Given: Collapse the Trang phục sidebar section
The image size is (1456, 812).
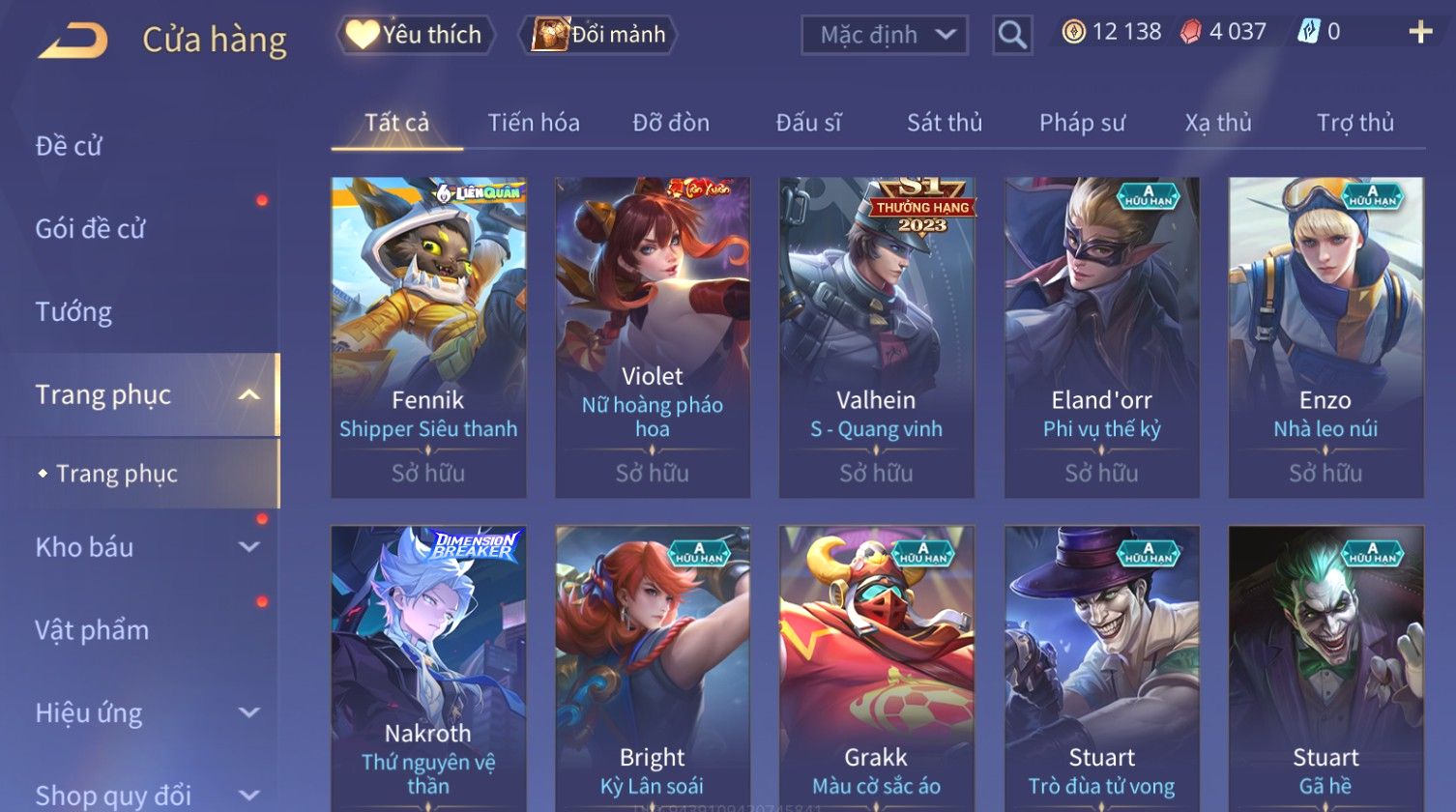Looking at the screenshot, I should click(x=248, y=394).
